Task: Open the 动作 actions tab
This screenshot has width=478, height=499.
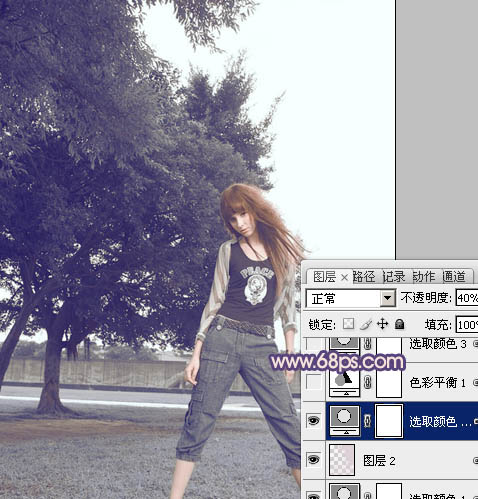Action: pos(424,276)
